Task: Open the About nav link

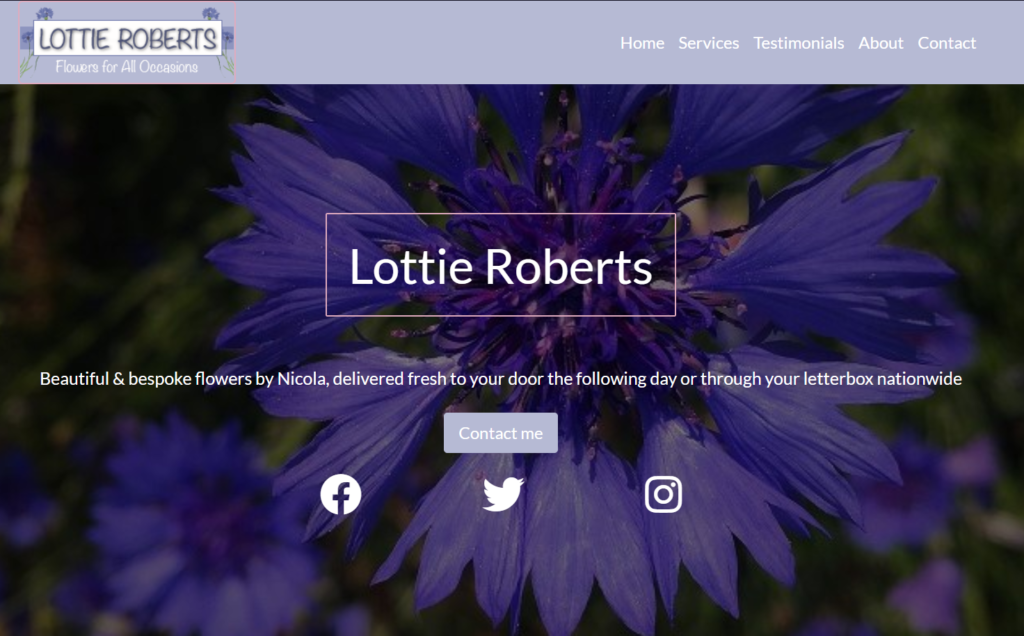Action: (x=880, y=43)
